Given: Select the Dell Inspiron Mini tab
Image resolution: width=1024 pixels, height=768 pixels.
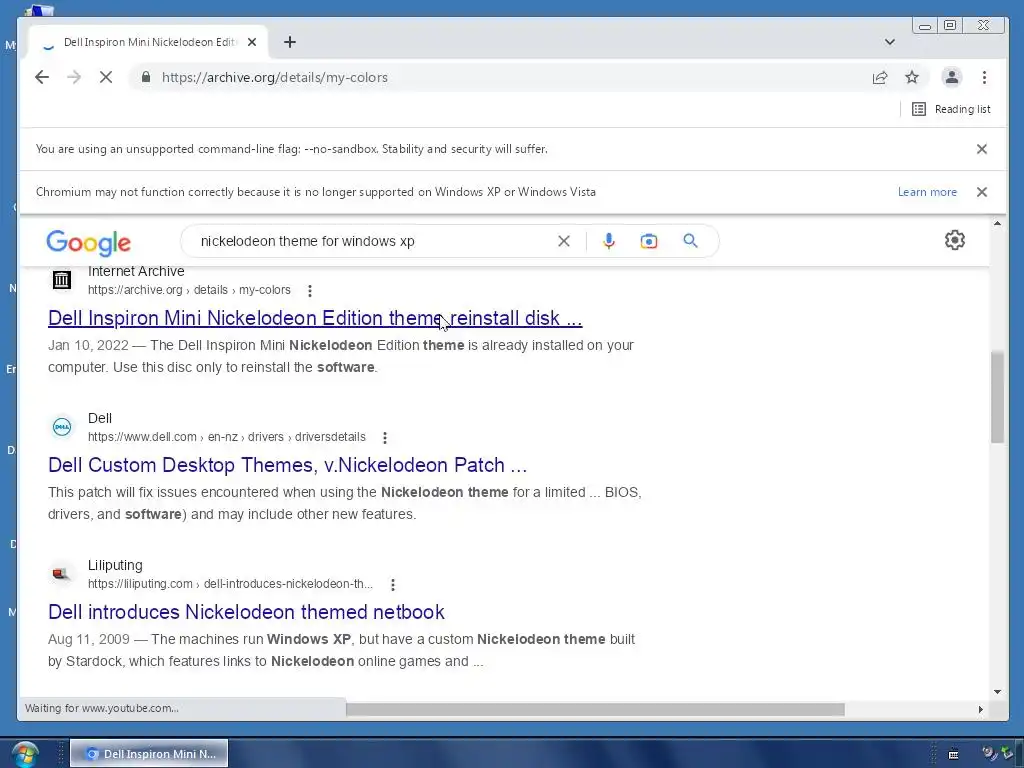Looking at the screenshot, I should (149, 42).
